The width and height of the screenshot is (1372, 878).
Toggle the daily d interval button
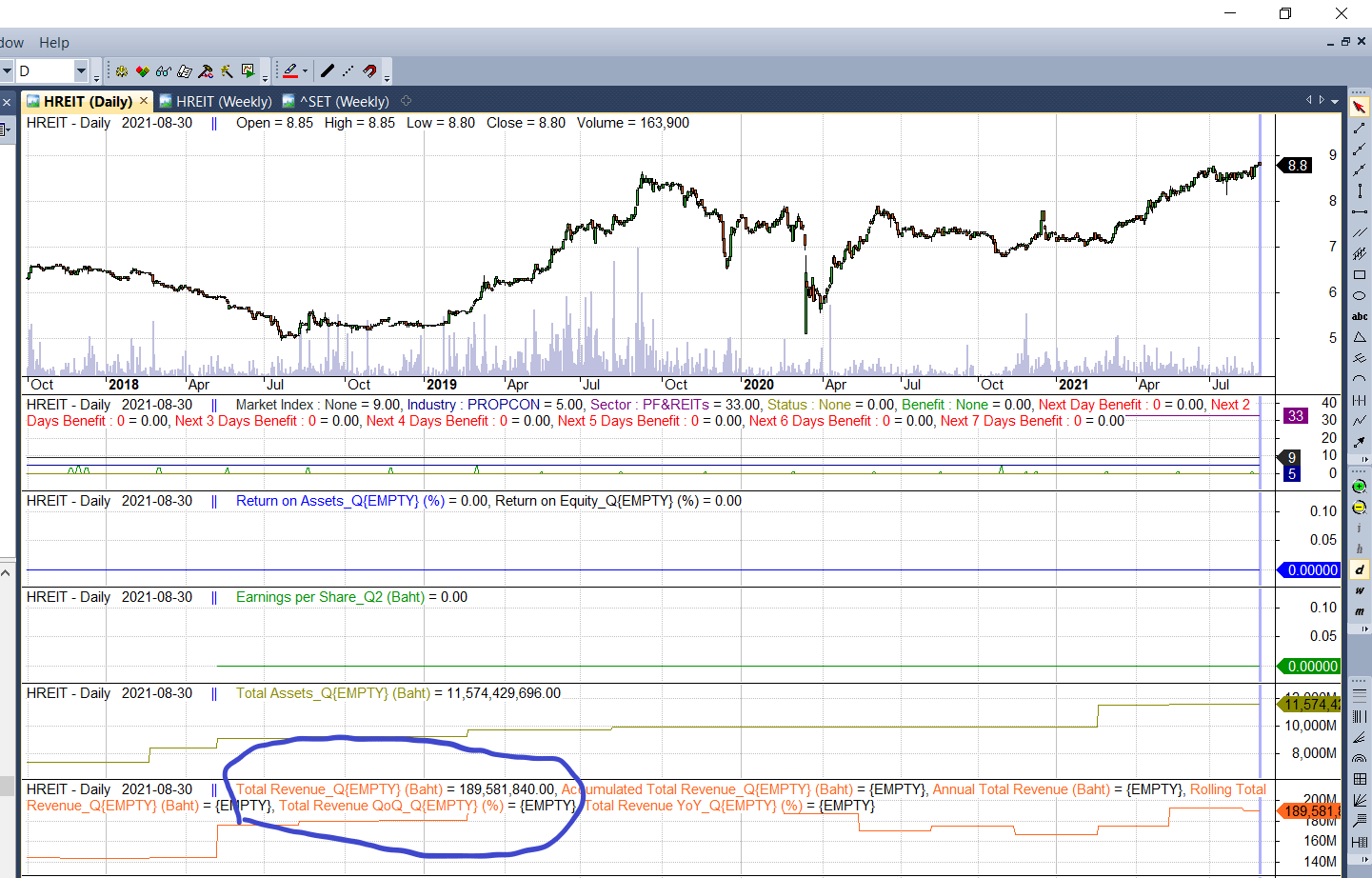click(x=1360, y=569)
